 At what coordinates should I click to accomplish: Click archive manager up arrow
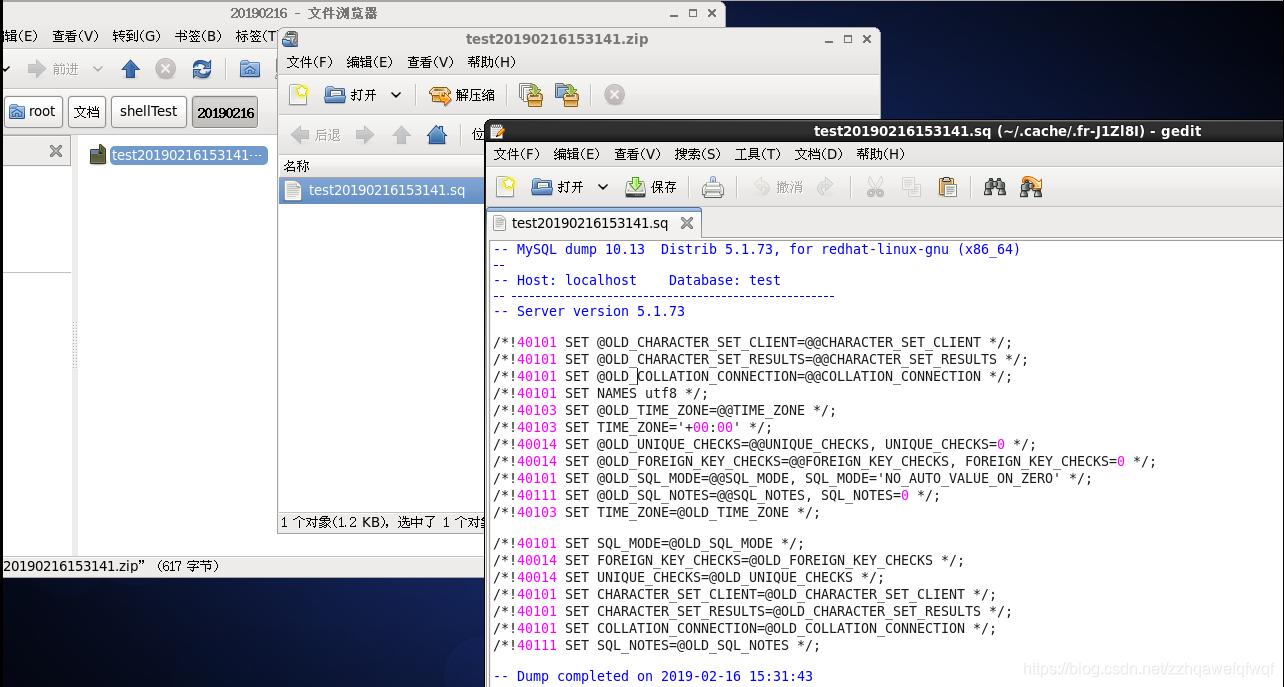401,135
